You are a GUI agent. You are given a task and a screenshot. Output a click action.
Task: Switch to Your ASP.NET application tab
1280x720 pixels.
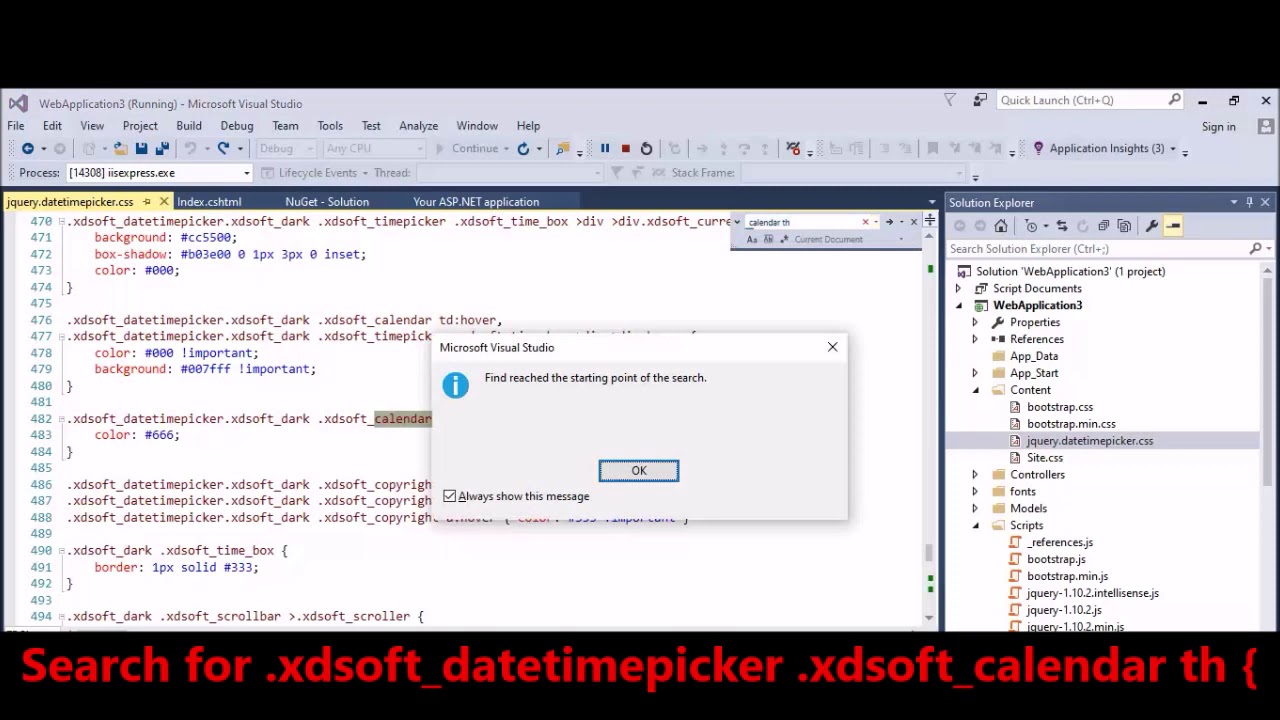(476, 202)
